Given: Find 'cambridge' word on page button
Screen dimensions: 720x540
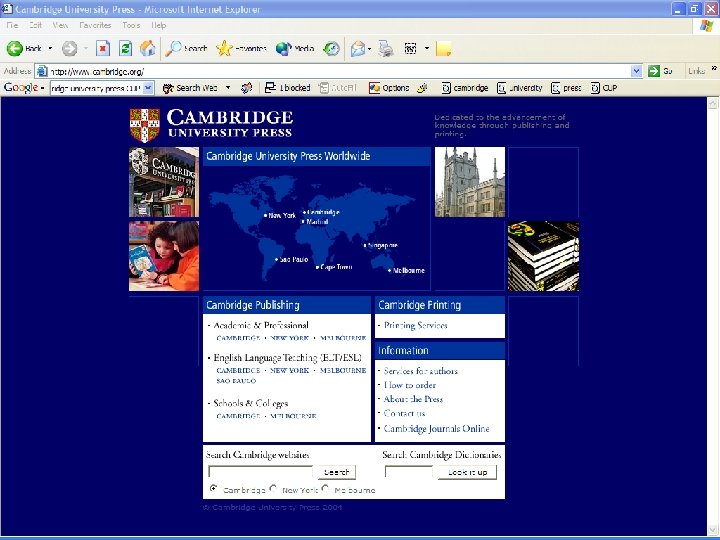Looking at the screenshot, I should click(x=465, y=88).
